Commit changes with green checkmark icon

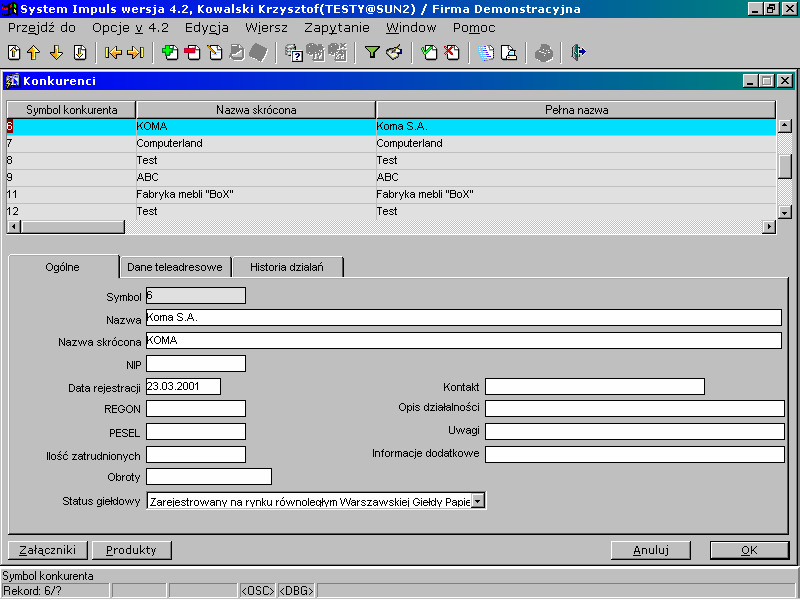tap(429, 53)
